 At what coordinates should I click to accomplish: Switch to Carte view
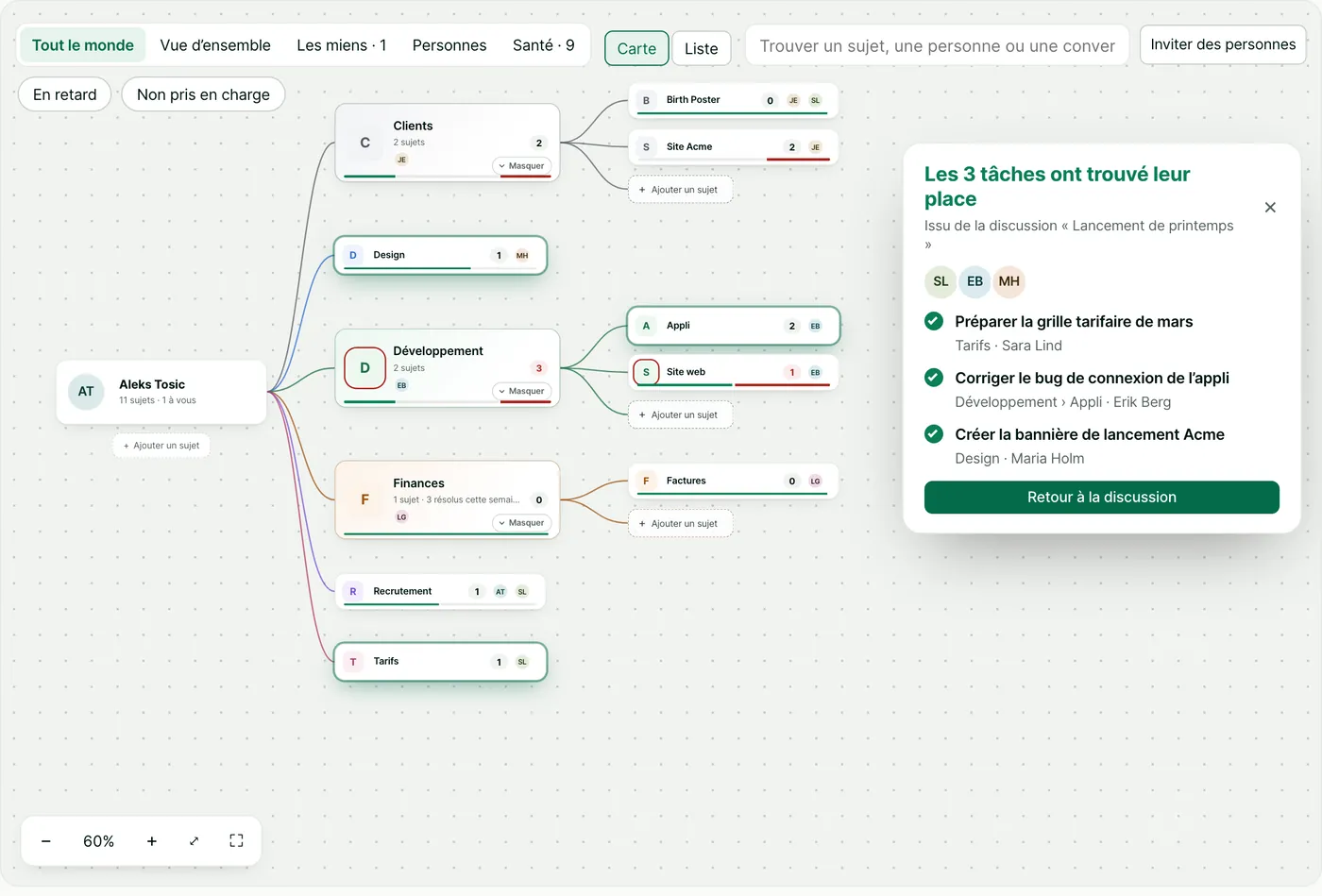point(636,48)
